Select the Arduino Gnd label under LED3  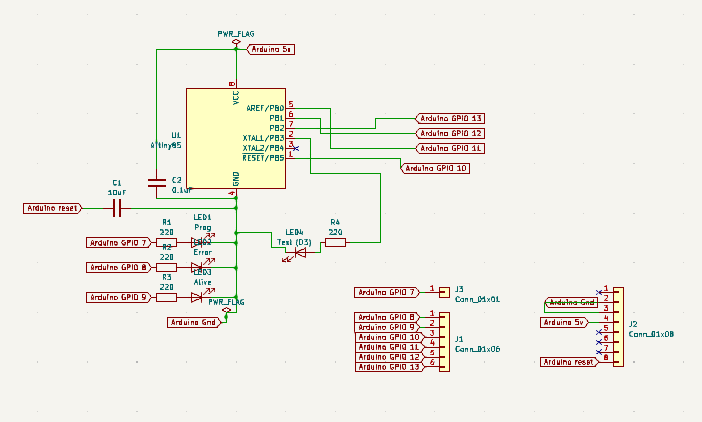194,322
